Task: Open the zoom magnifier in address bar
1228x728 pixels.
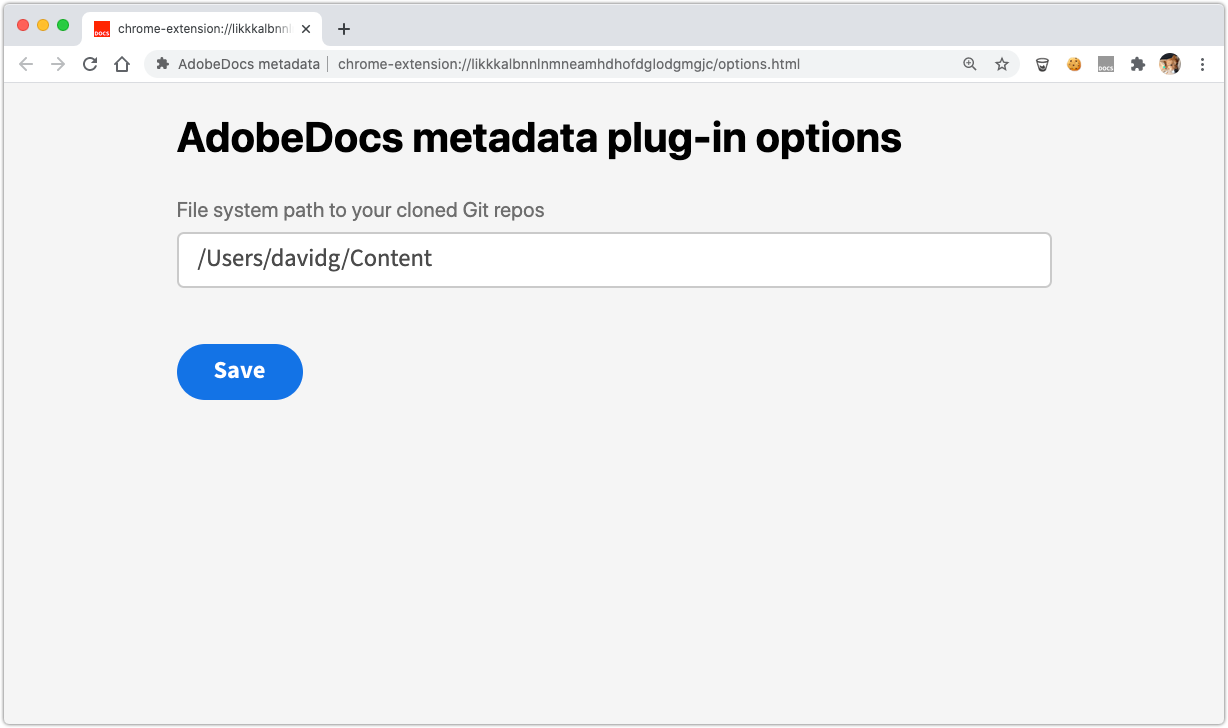Action: tap(969, 64)
